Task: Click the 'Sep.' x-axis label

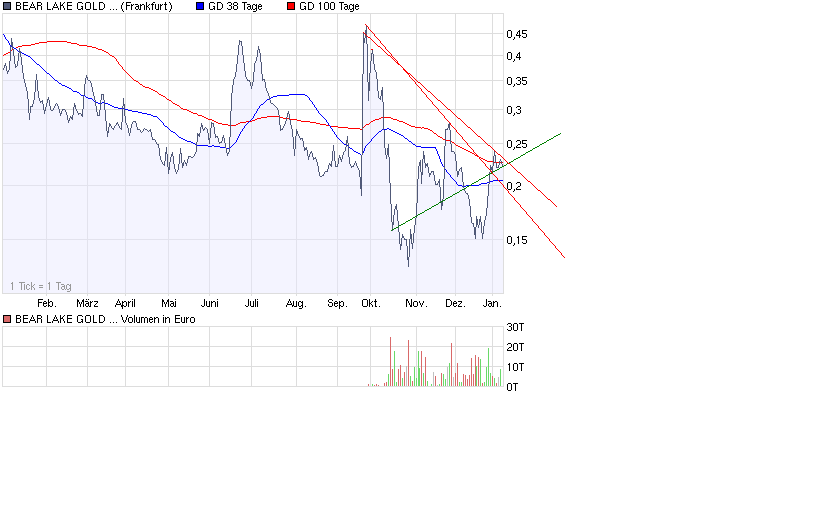Action: tap(337, 304)
